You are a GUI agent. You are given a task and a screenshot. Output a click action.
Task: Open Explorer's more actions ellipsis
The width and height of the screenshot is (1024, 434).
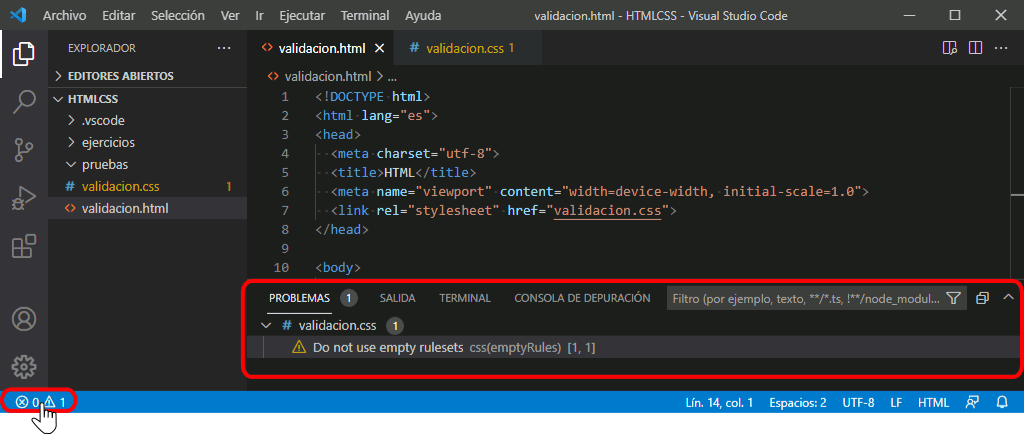coord(224,48)
